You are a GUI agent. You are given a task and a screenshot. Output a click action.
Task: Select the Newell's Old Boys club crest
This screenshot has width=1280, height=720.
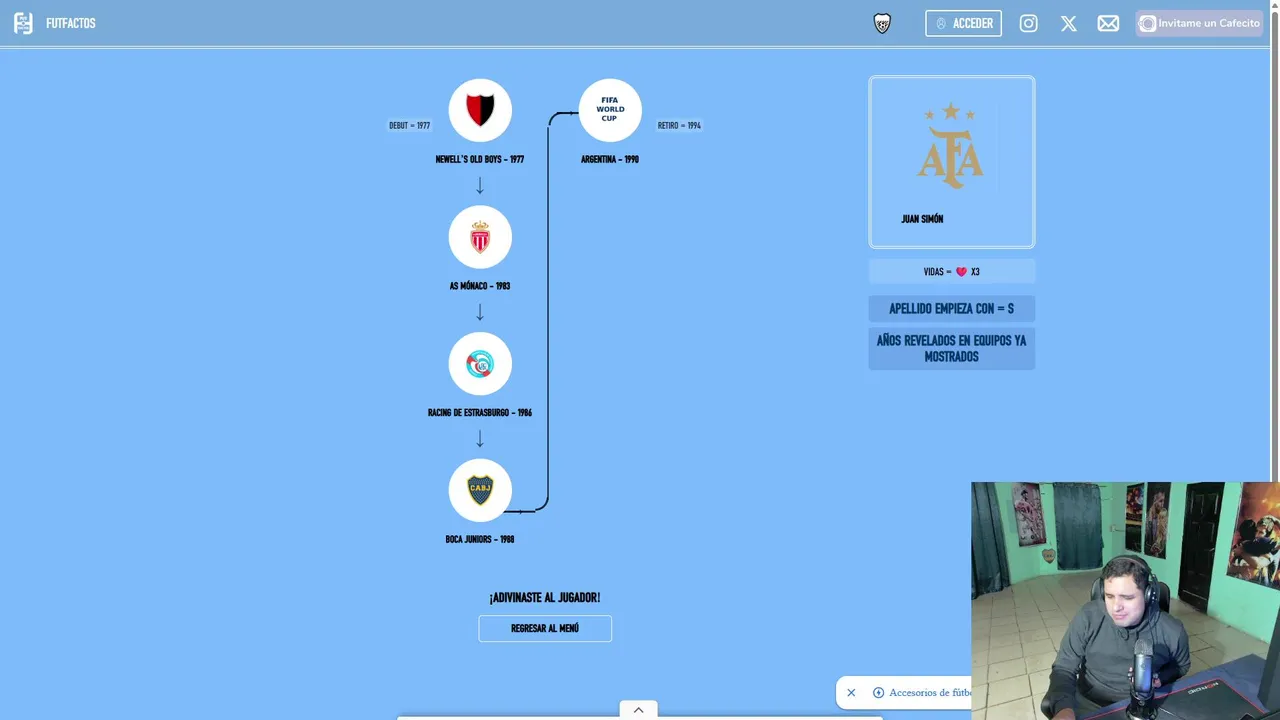(x=480, y=110)
